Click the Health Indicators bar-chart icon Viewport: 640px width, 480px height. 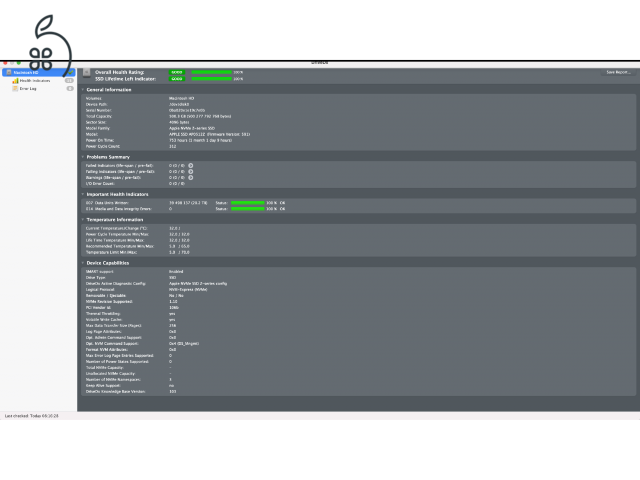pyautogui.click(x=15, y=81)
